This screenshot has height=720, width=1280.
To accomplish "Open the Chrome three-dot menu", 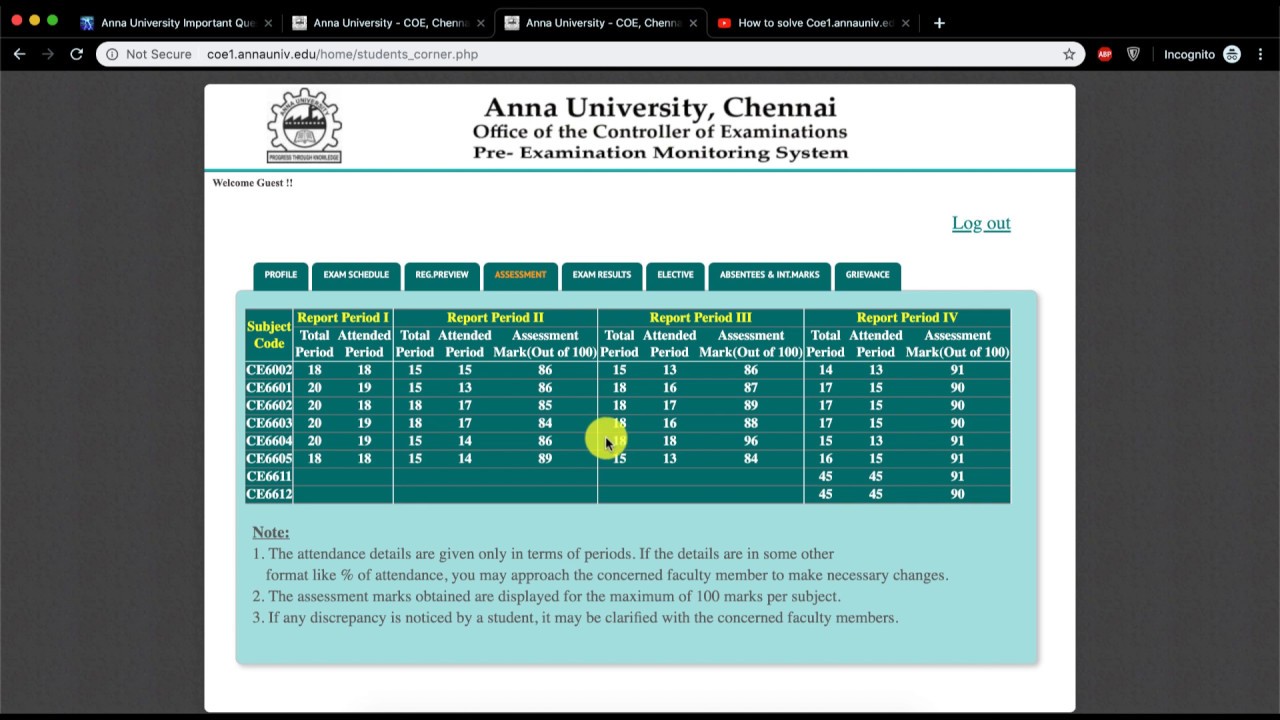I will tap(1260, 54).
